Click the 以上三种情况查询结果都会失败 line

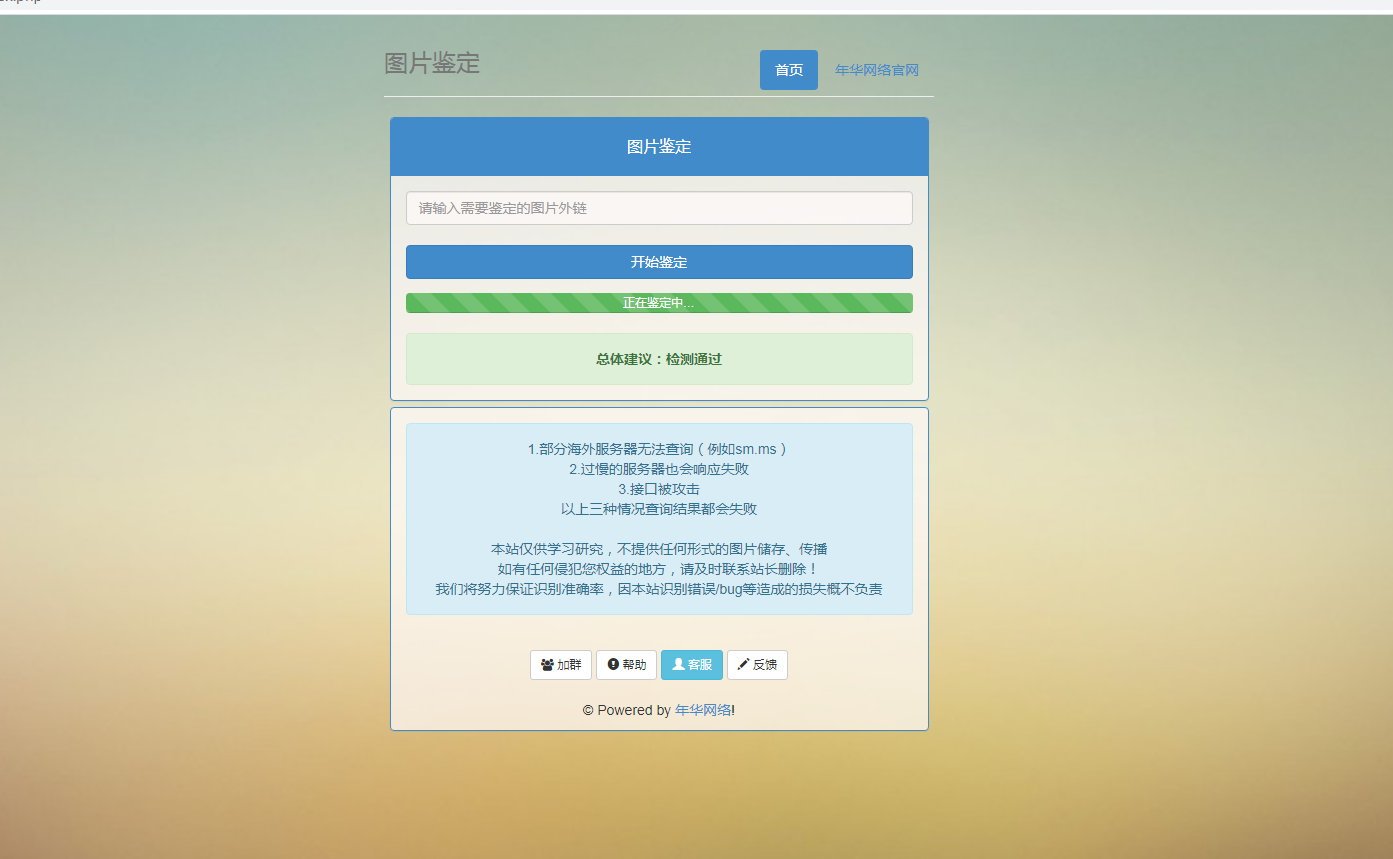(659, 509)
